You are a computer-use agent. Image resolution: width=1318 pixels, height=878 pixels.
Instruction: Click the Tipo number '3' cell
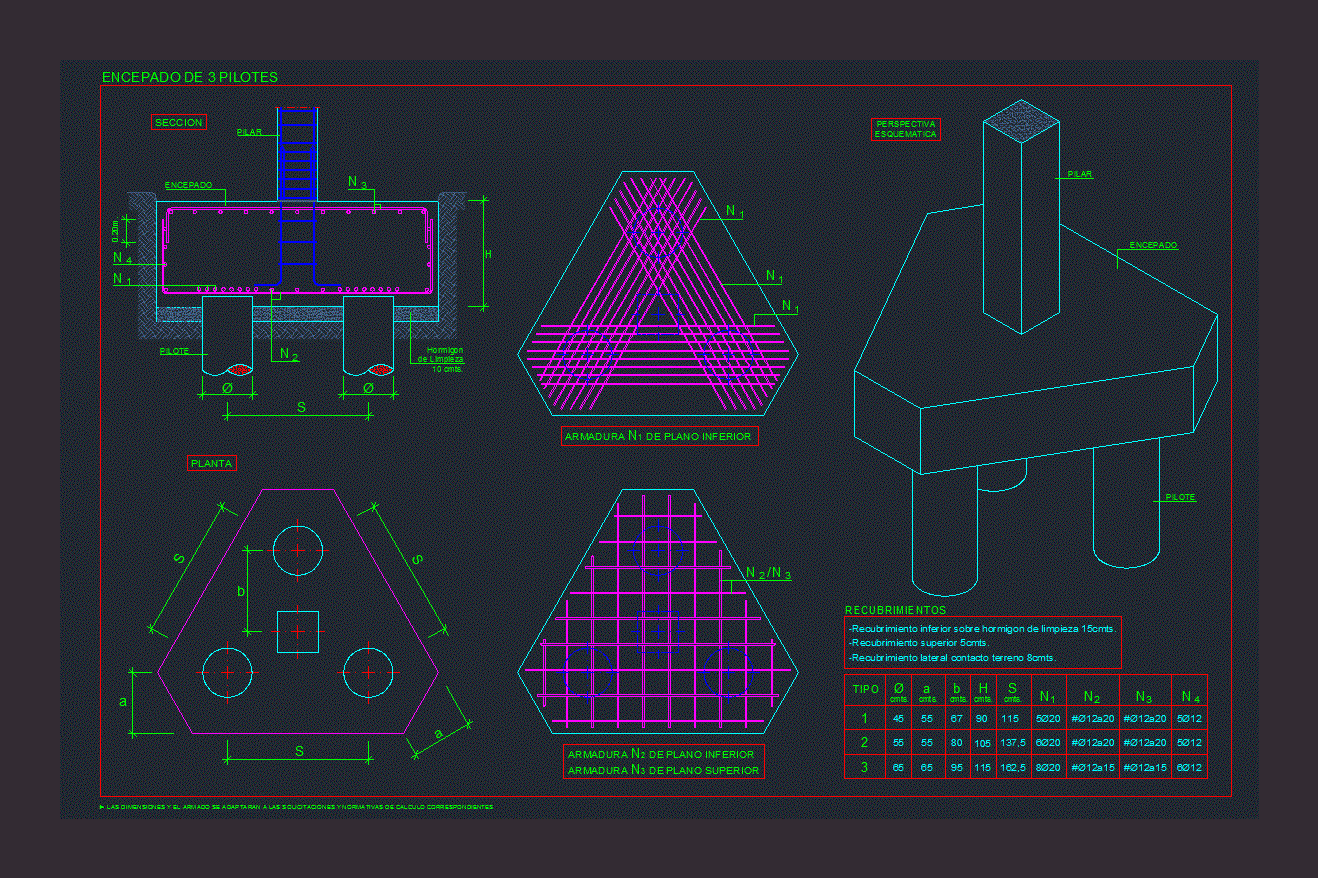pos(864,768)
